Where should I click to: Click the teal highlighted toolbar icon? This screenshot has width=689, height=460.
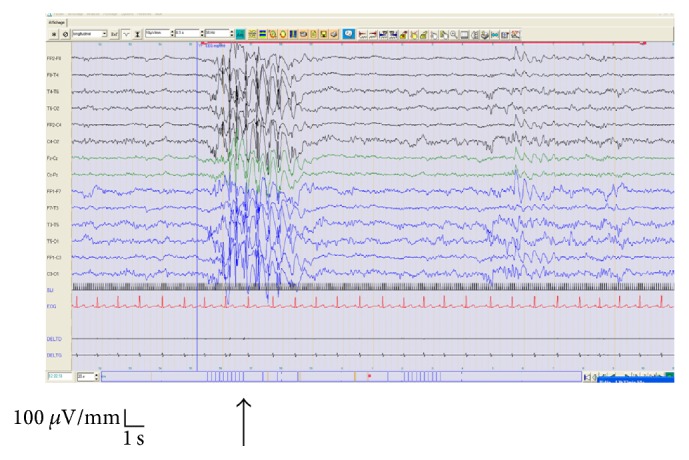pyautogui.click(x=241, y=33)
